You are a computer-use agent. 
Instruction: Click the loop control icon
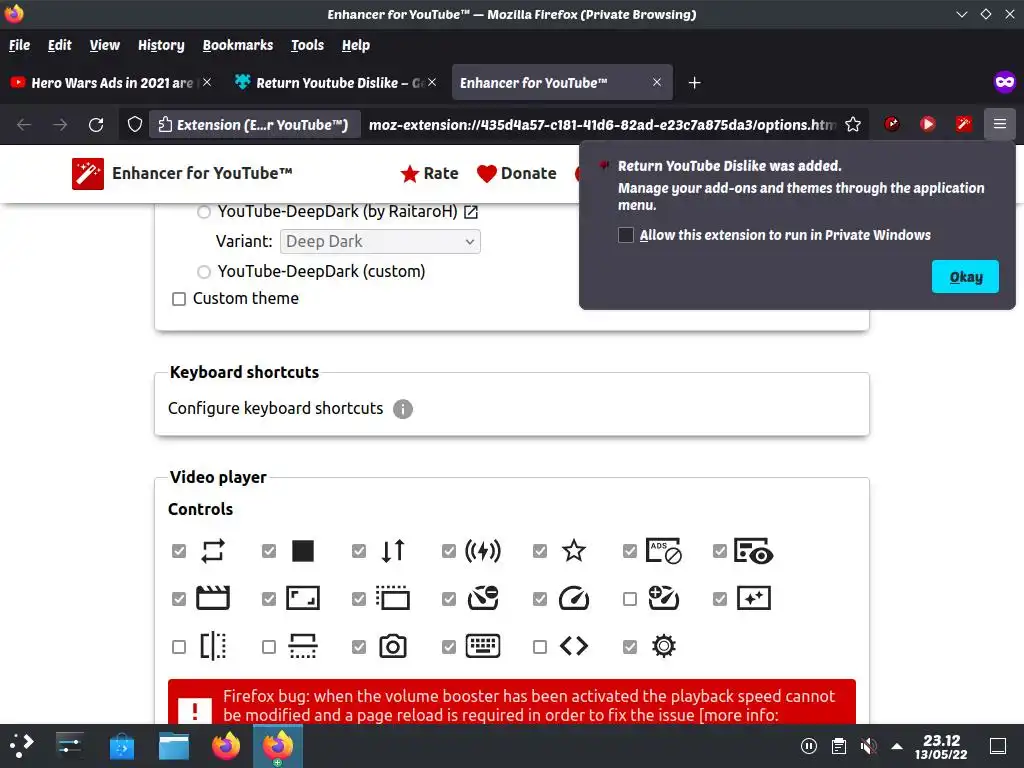point(213,551)
